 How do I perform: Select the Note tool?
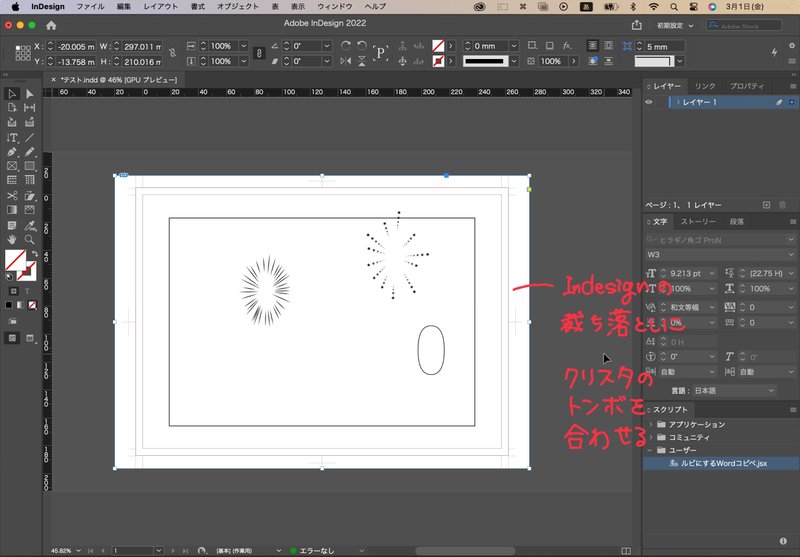(x=12, y=225)
